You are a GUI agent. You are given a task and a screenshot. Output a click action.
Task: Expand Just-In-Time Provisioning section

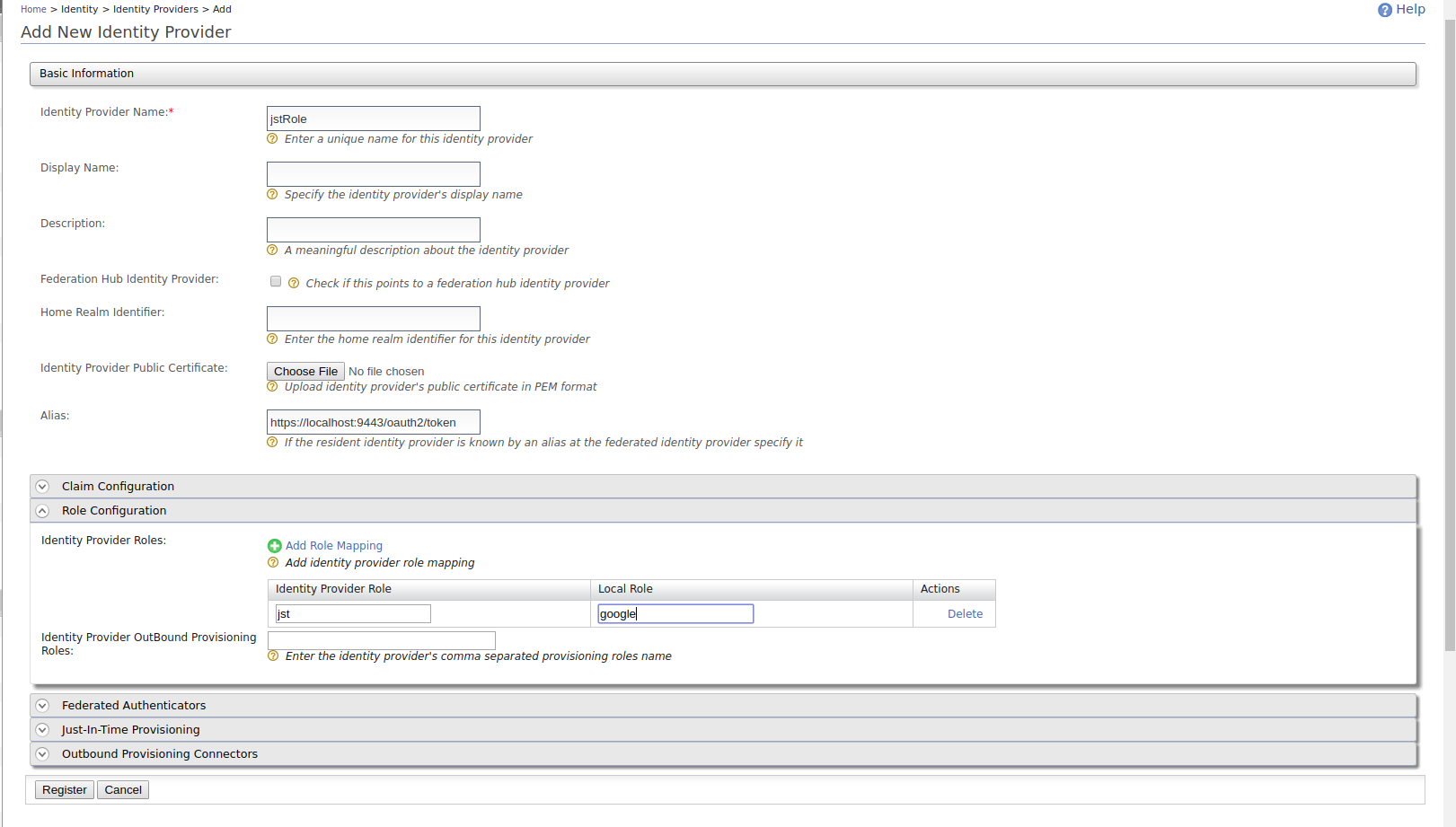[x=723, y=730]
